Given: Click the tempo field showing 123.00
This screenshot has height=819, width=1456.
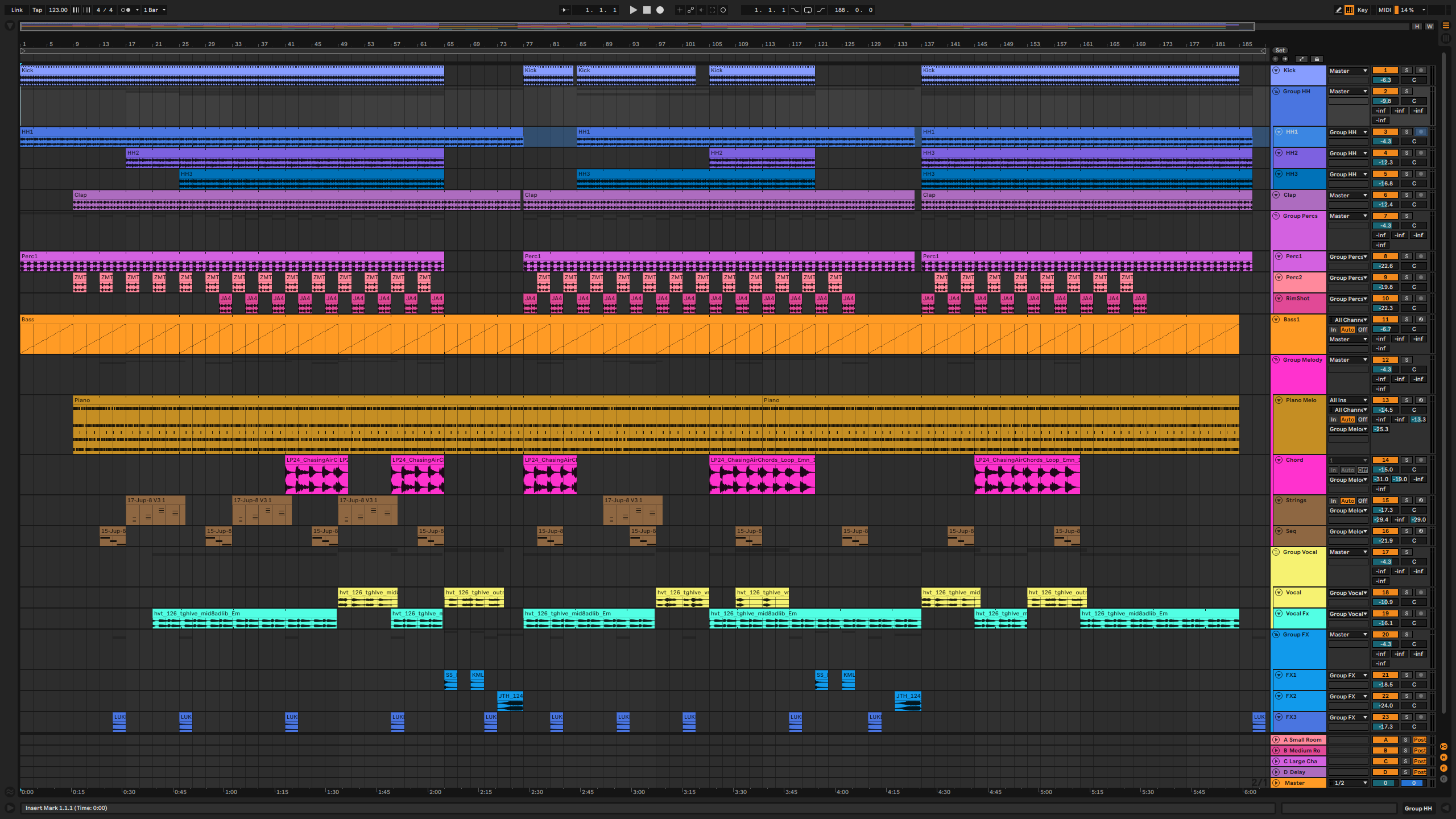Looking at the screenshot, I should click(58, 10).
